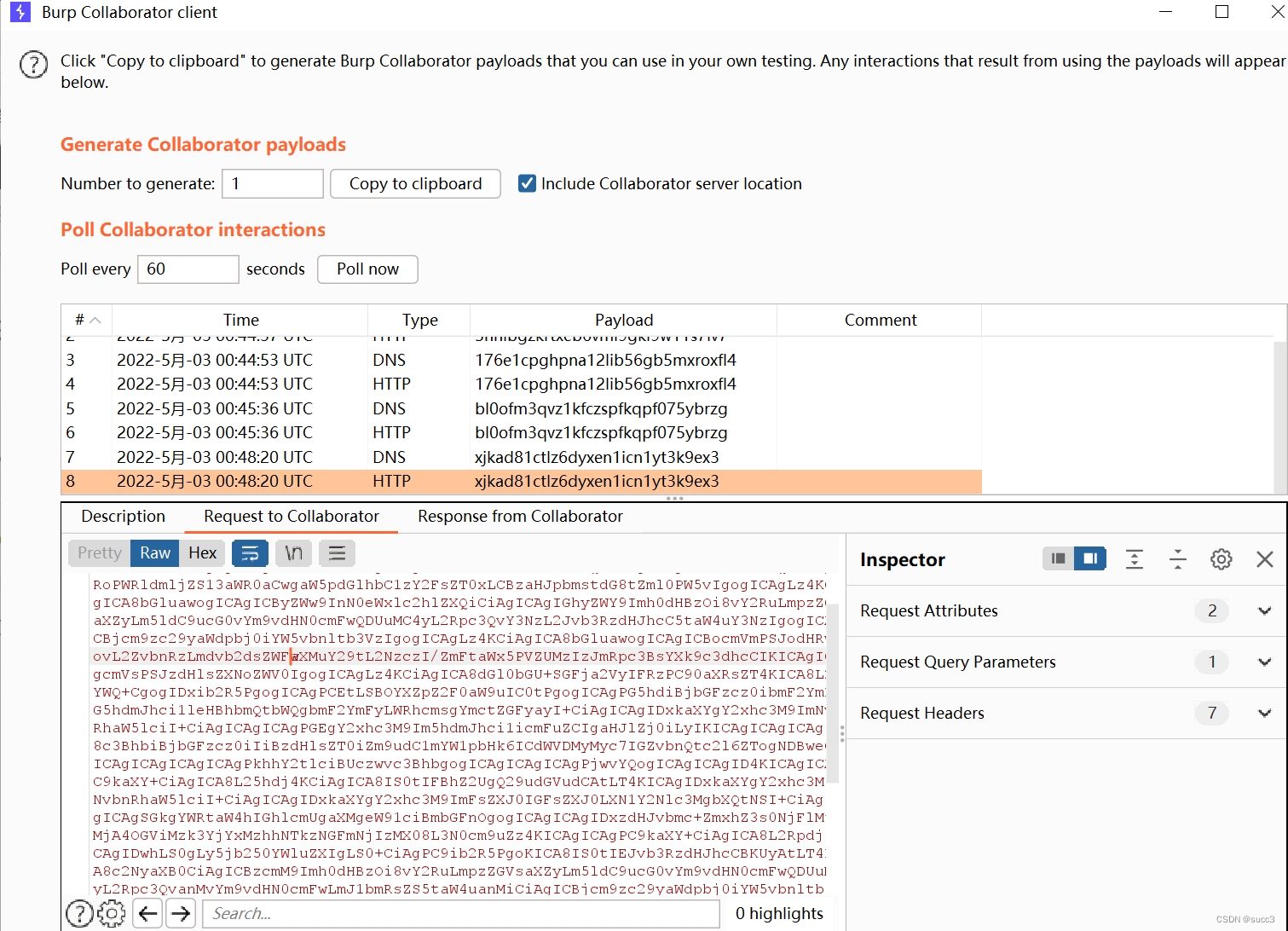This screenshot has width=1288, height=931.
Task: Select row 4 HTTP interaction at 00:44:53
Action: (x=522, y=384)
